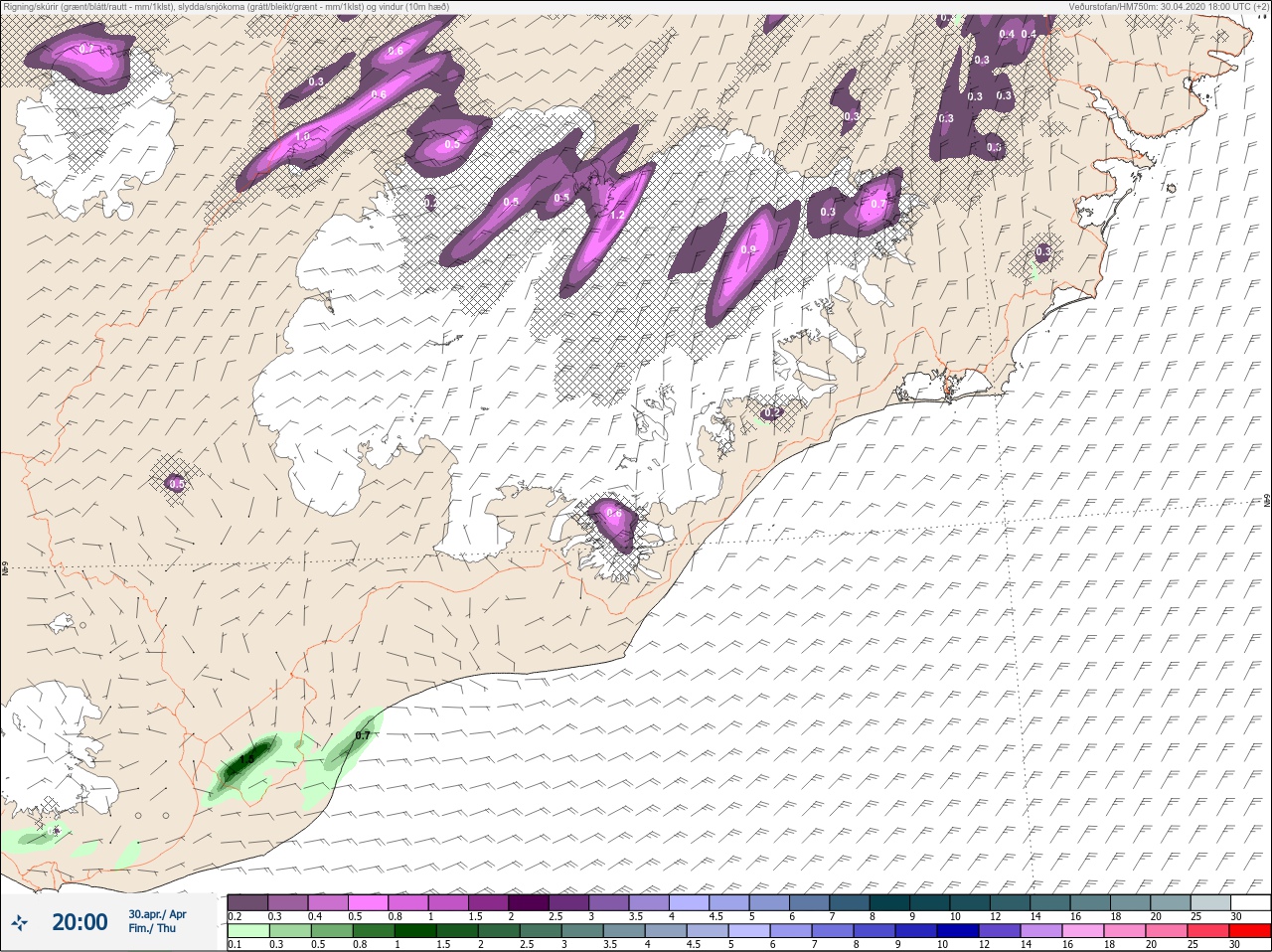Pick navy blue swatch labeled 10 in bottom legend
This screenshot has height=952, width=1272.
tap(958, 931)
